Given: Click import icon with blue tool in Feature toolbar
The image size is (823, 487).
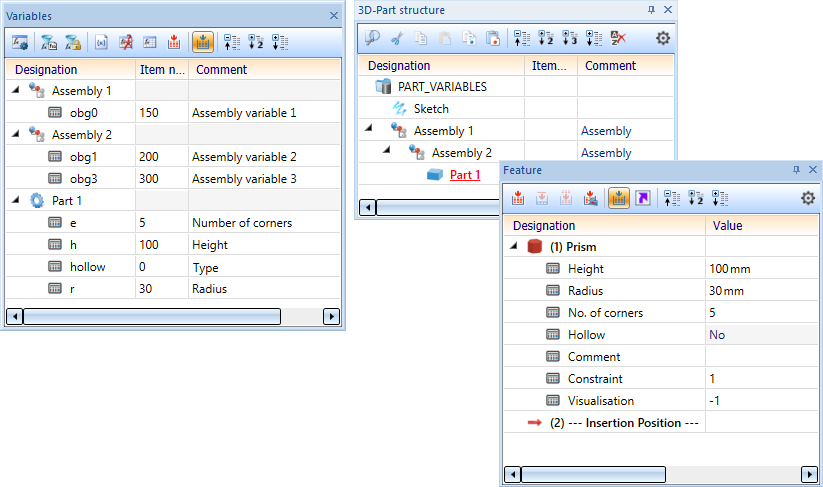Looking at the screenshot, I should (x=590, y=198).
